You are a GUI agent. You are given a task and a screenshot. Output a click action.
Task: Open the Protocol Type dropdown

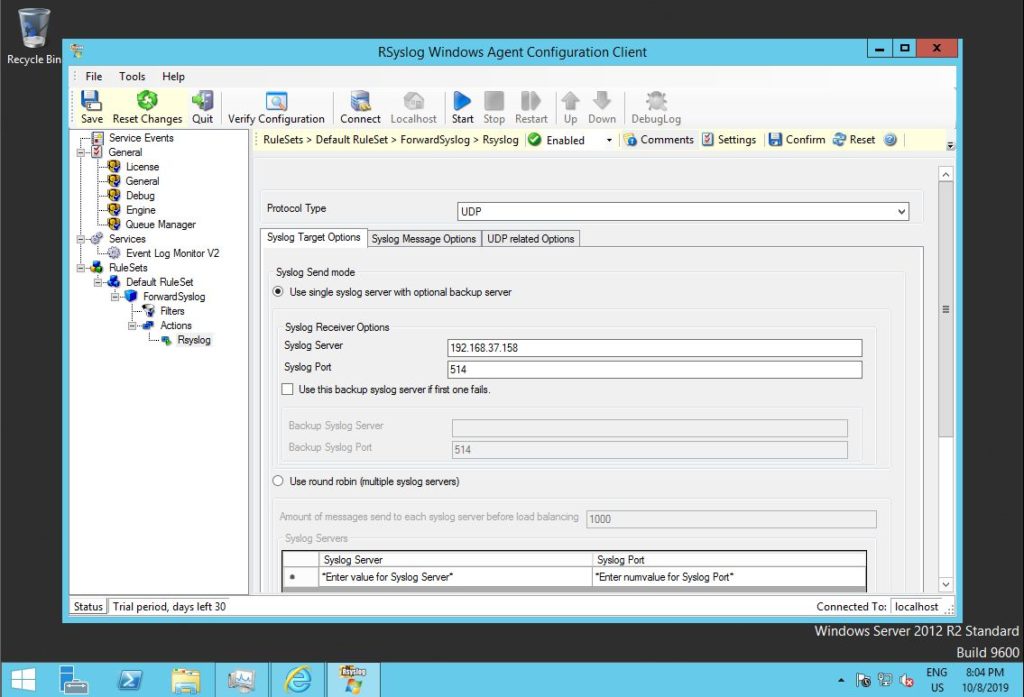(901, 212)
